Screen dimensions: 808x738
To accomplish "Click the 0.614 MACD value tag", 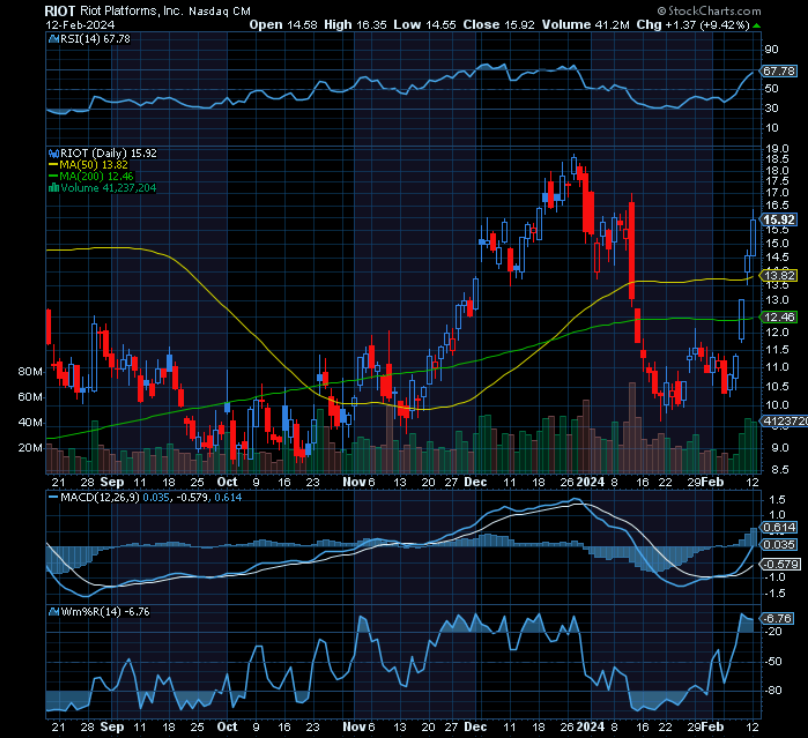I will coord(779,526).
